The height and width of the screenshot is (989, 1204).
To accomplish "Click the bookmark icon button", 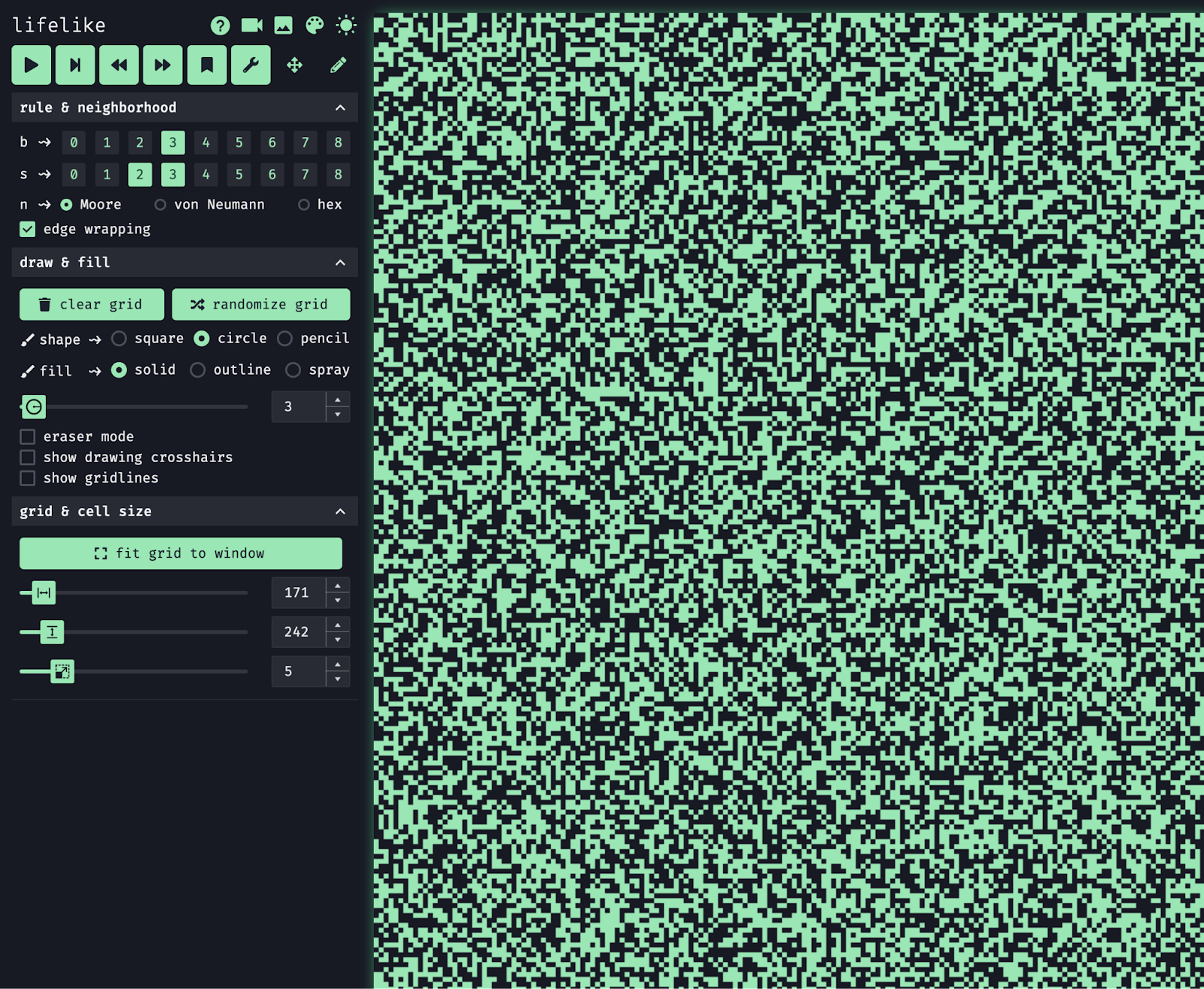I will [207, 65].
